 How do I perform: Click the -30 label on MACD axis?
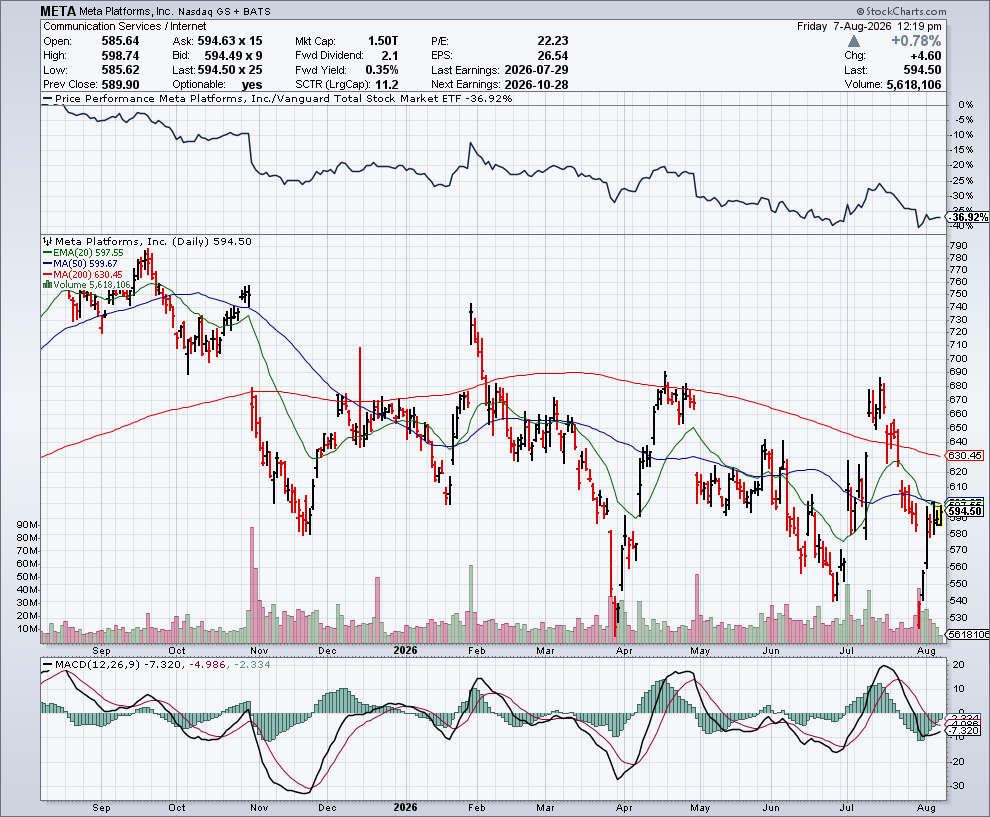pos(957,785)
